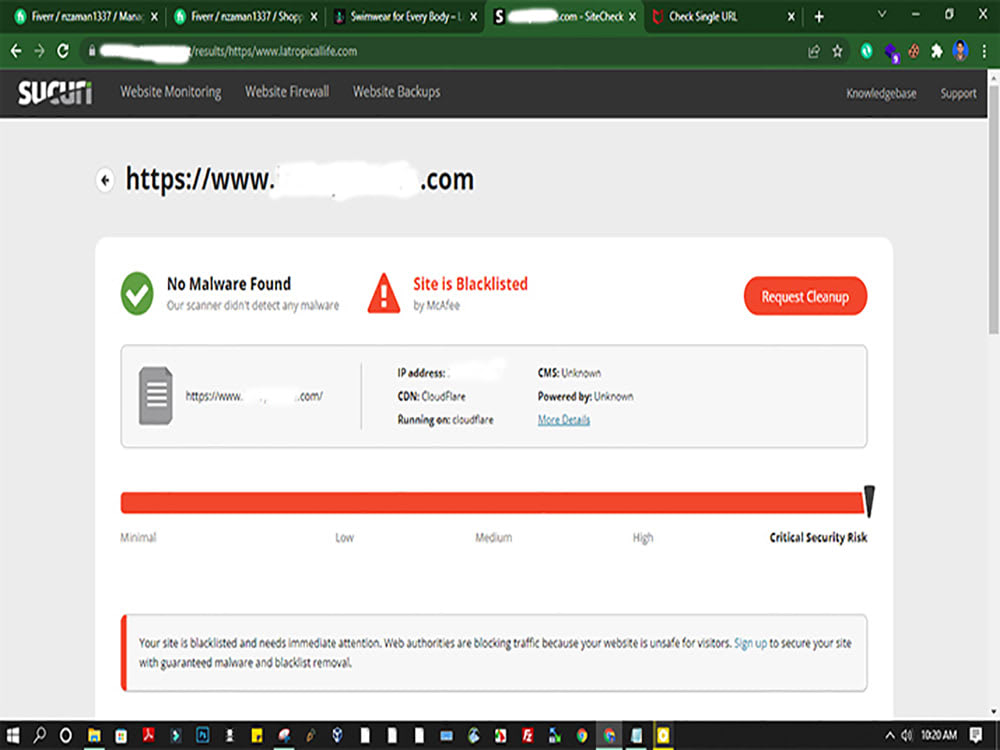This screenshot has height=750, width=1000.
Task: Open the Windows Start menu
Action: click(13, 735)
